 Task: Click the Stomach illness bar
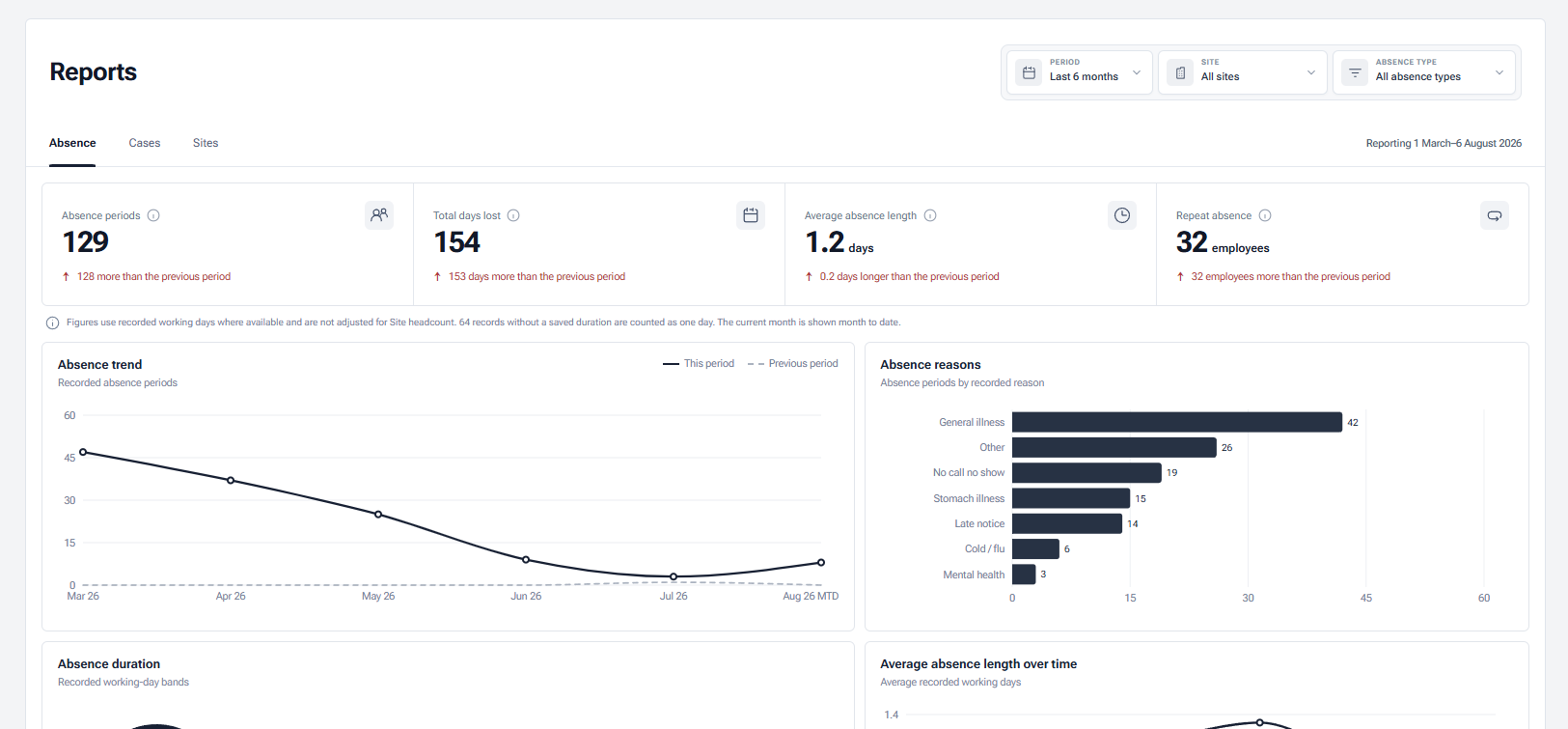tap(1071, 498)
